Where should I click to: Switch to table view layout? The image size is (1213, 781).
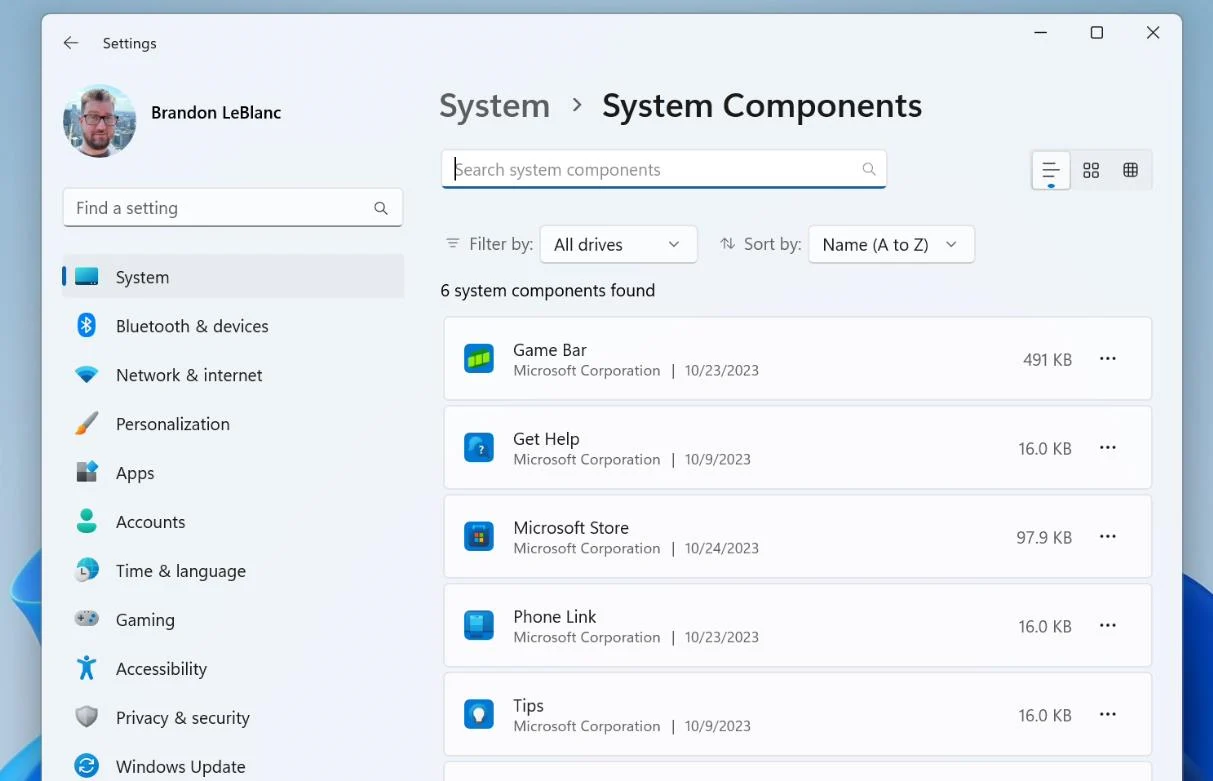(1131, 170)
